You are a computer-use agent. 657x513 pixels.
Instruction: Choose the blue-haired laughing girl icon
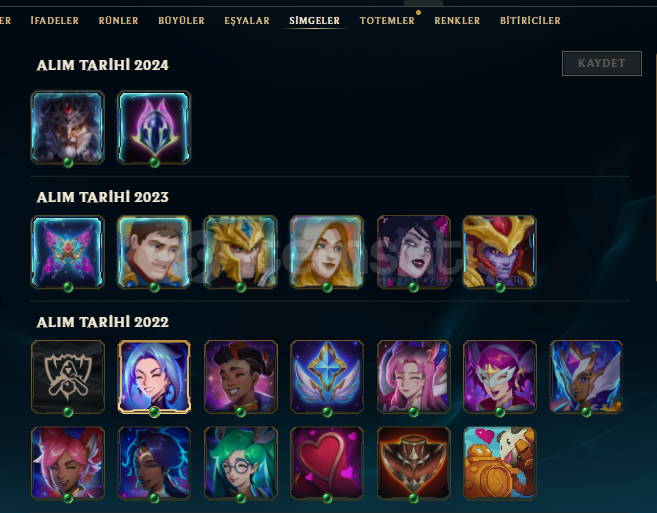tap(154, 377)
